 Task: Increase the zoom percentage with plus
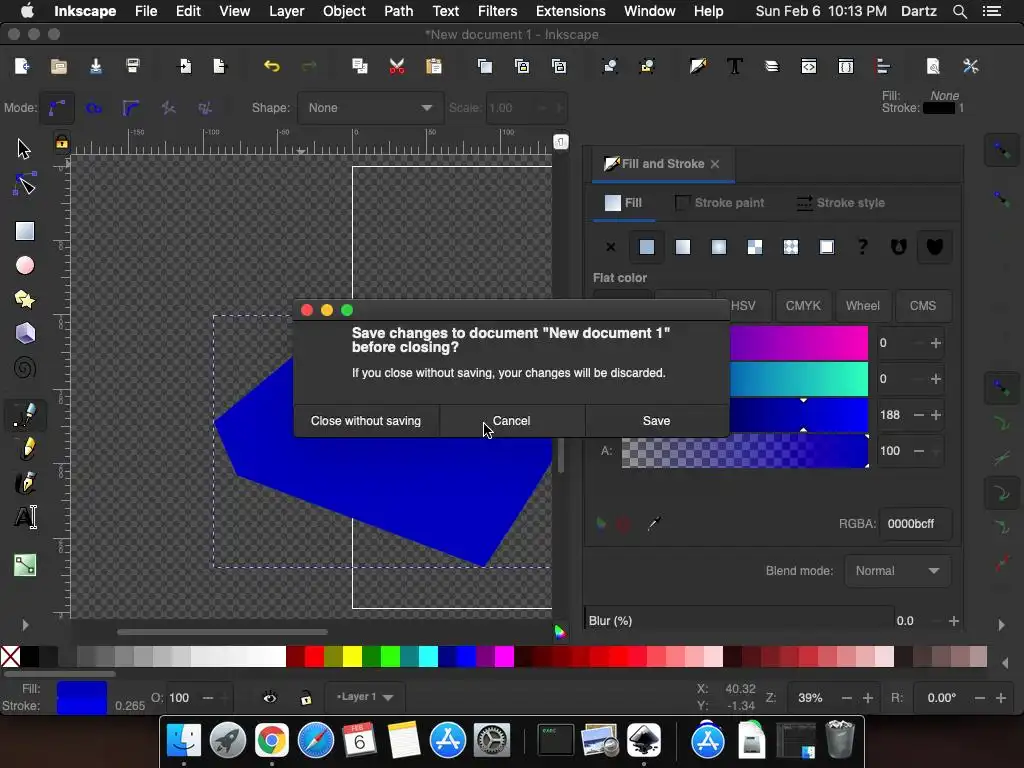click(868, 698)
